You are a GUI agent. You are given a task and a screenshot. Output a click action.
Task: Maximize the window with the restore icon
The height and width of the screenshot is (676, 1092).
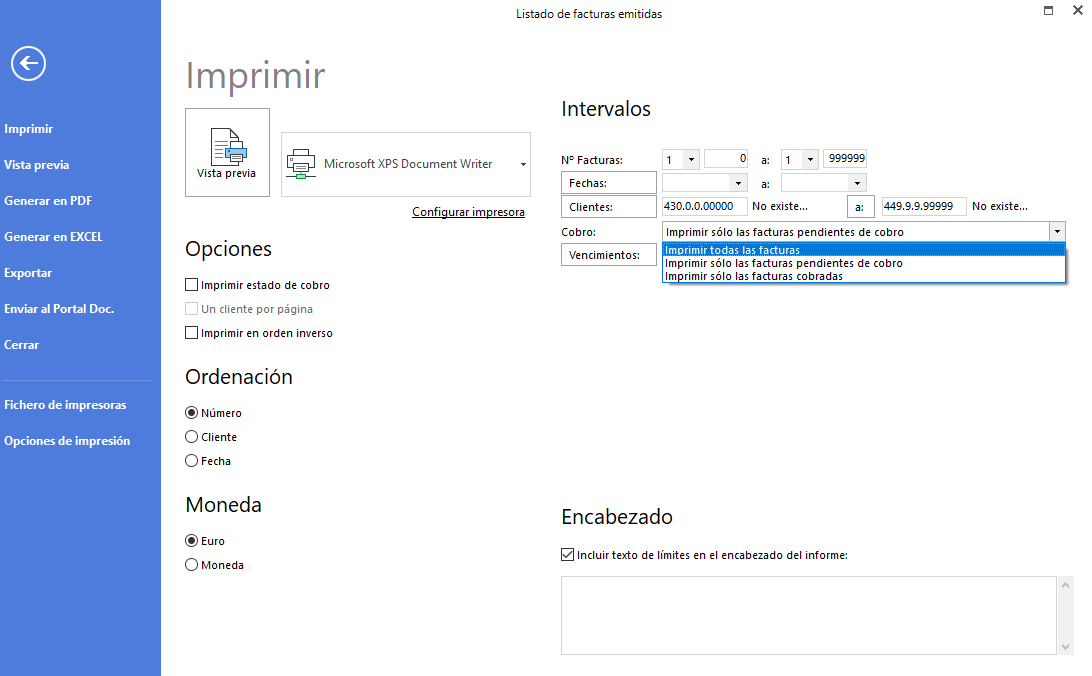[1048, 10]
